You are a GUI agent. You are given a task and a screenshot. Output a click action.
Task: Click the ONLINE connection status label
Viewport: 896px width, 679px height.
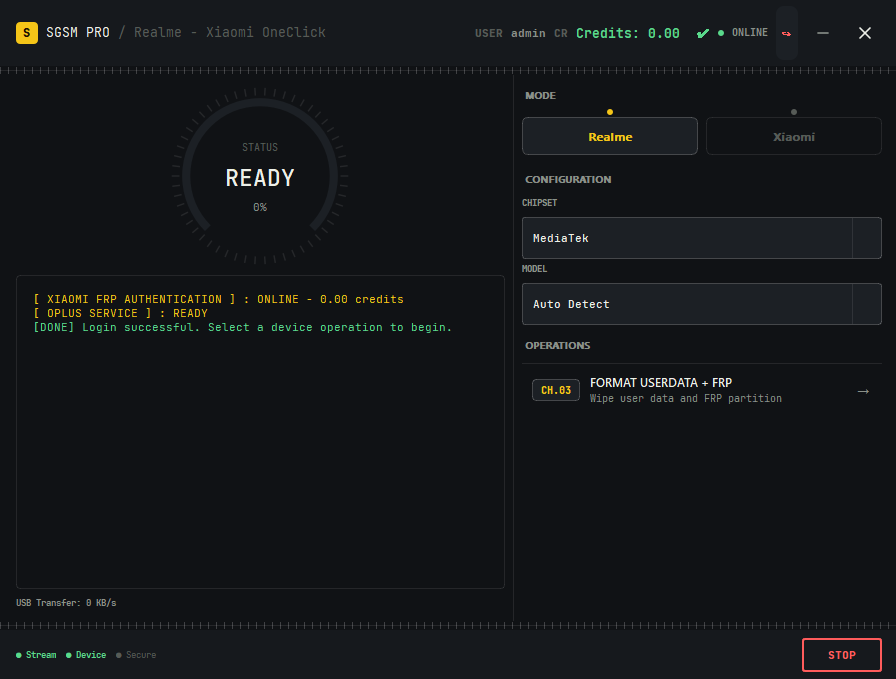(749, 33)
